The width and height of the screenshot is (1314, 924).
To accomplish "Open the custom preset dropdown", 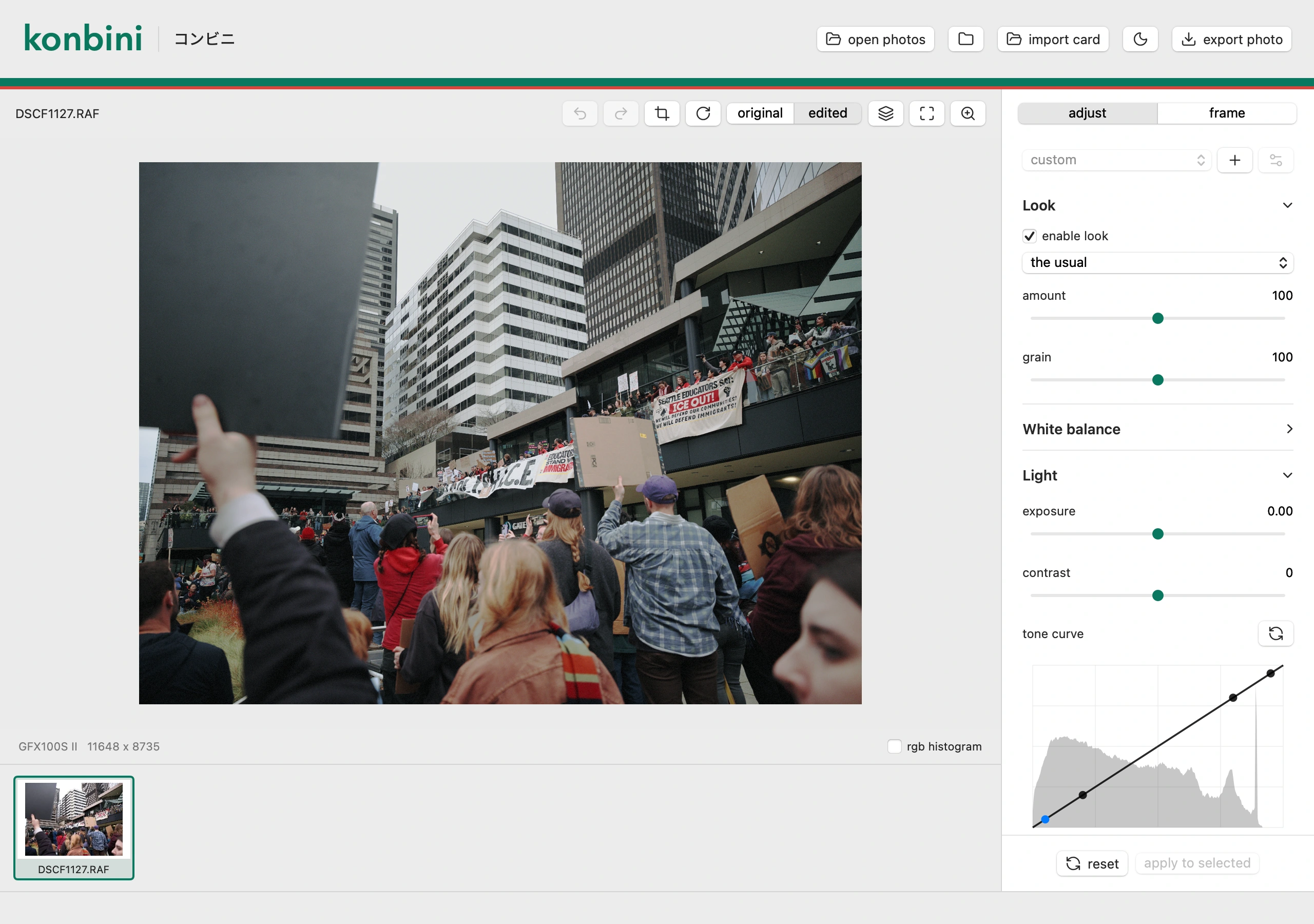I will pos(1116,160).
